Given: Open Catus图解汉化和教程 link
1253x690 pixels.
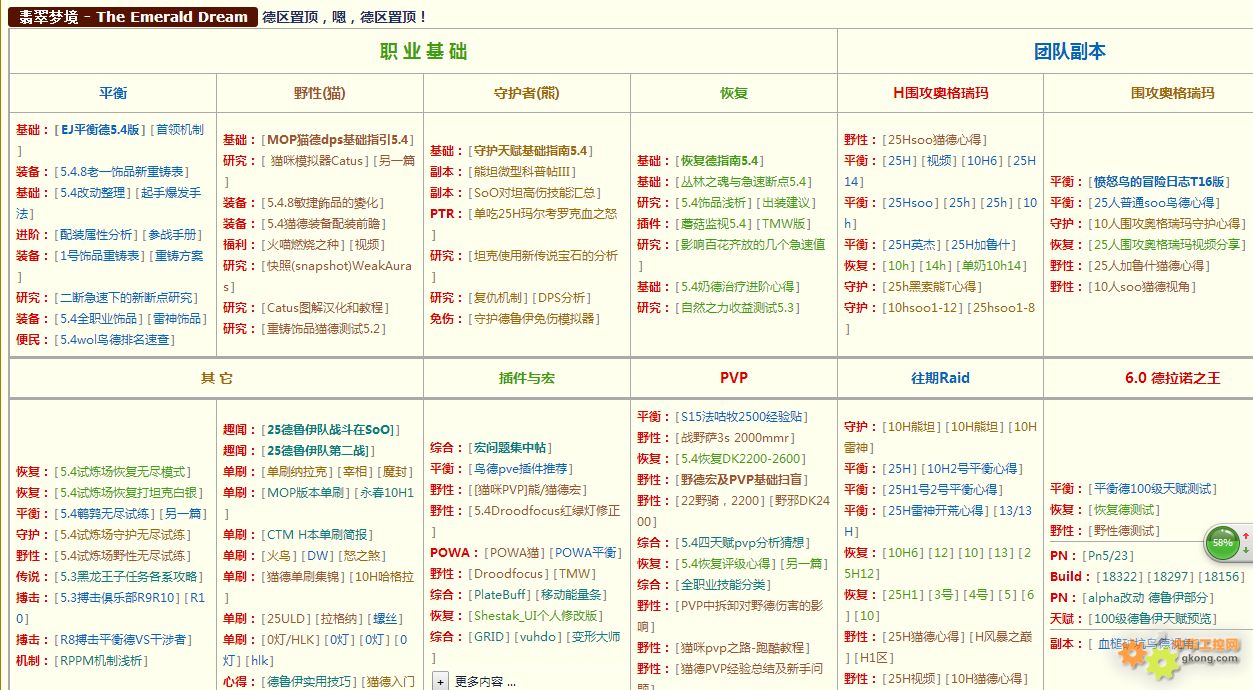Looking at the screenshot, I should point(325,308).
